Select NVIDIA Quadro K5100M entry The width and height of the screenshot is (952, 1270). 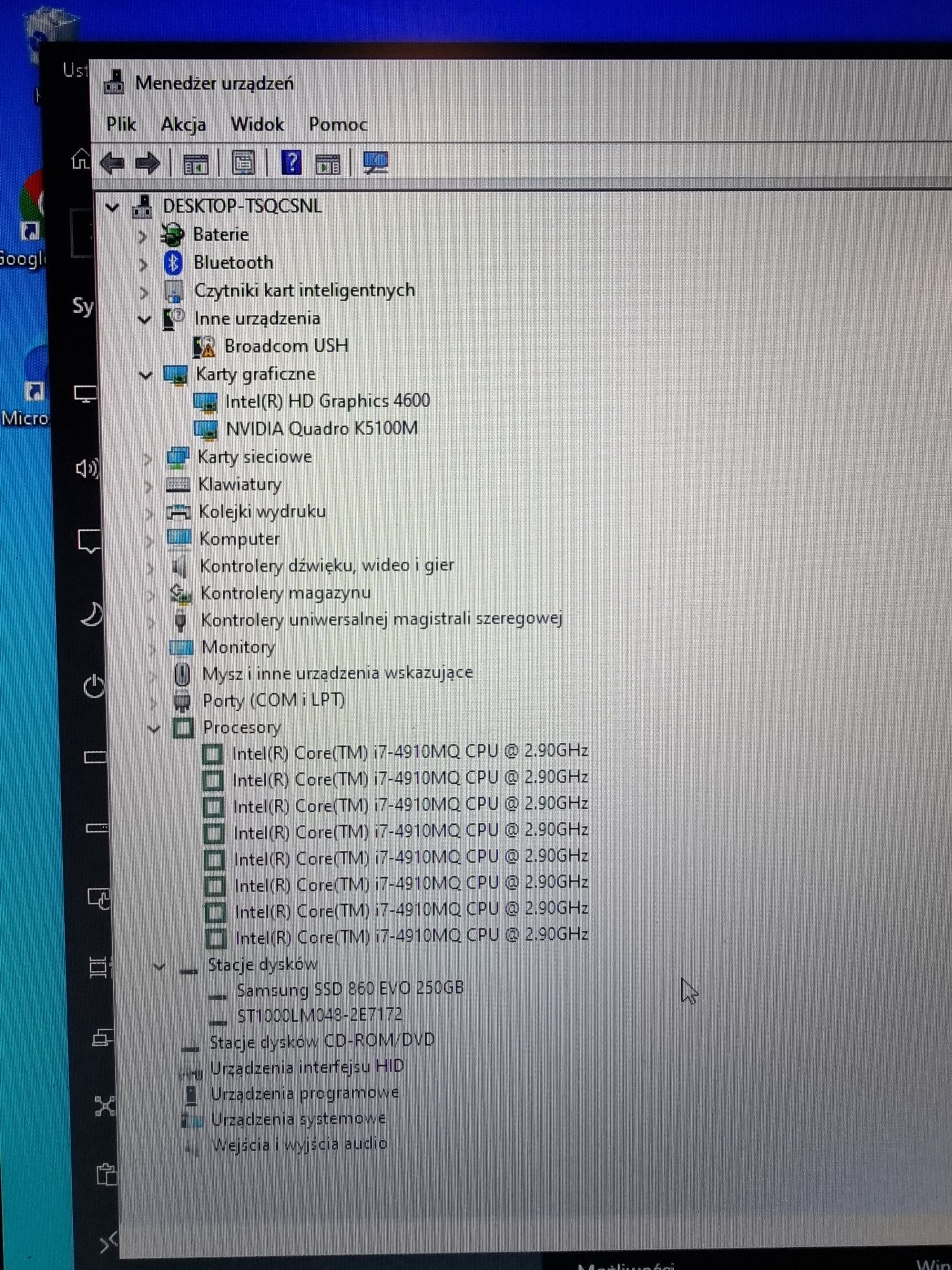point(322,429)
